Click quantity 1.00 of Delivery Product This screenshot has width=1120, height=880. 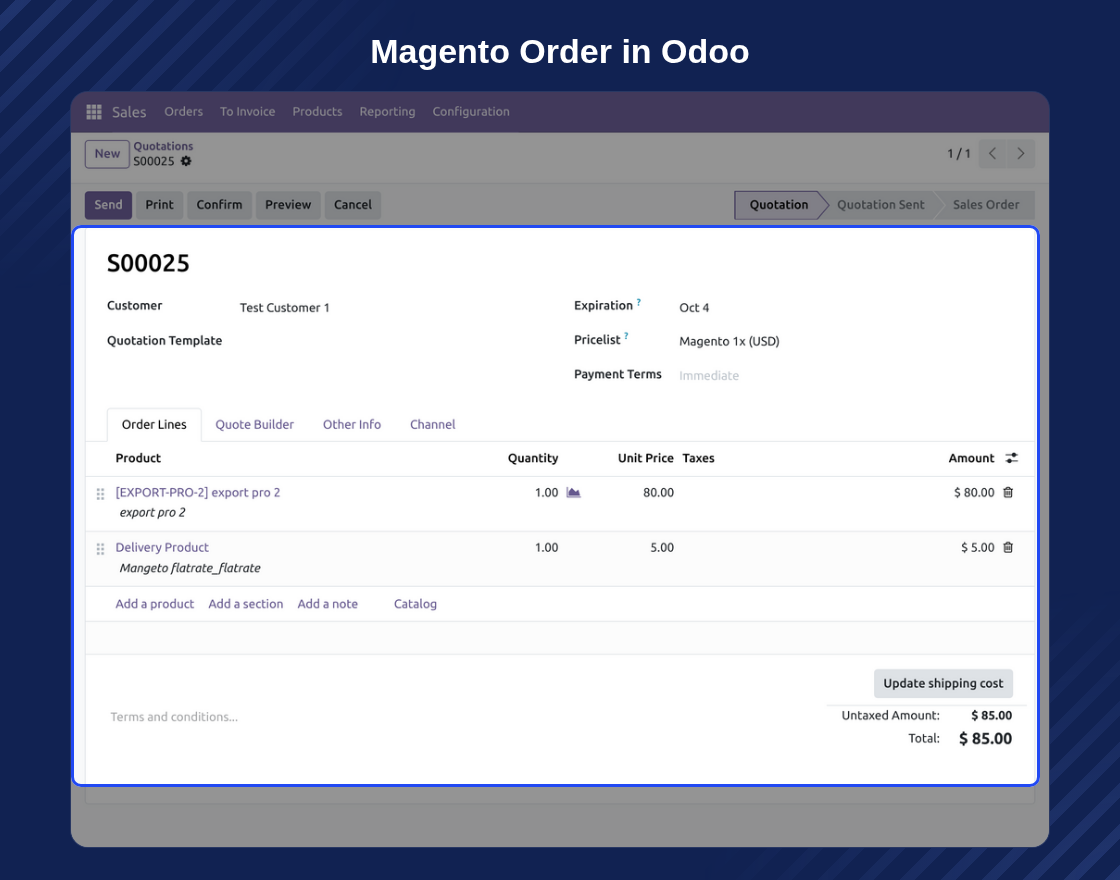[x=546, y=547]
